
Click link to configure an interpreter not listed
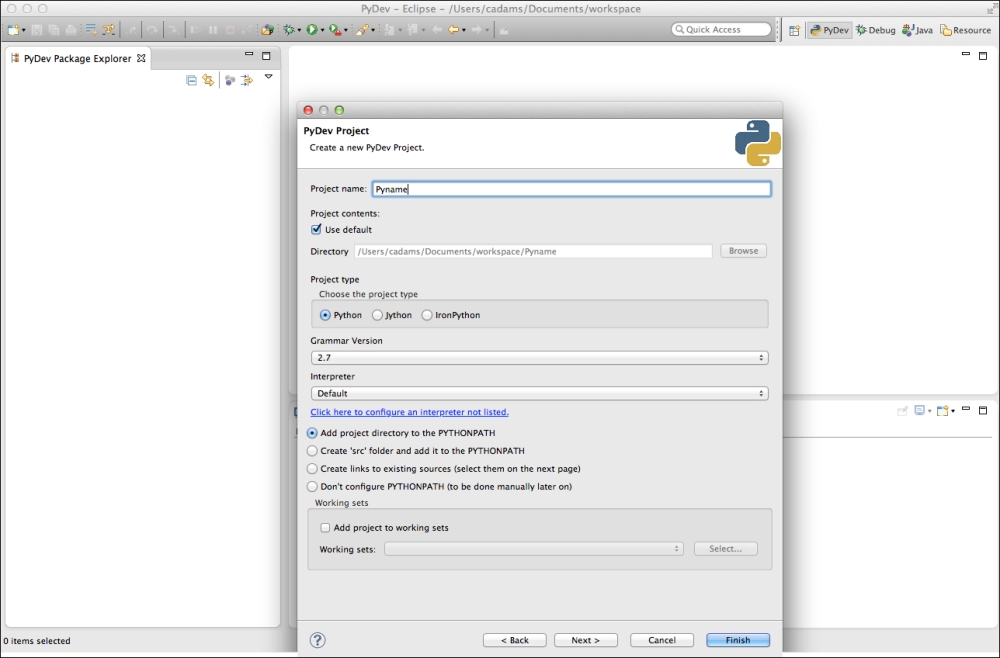[x=409, y=412]
